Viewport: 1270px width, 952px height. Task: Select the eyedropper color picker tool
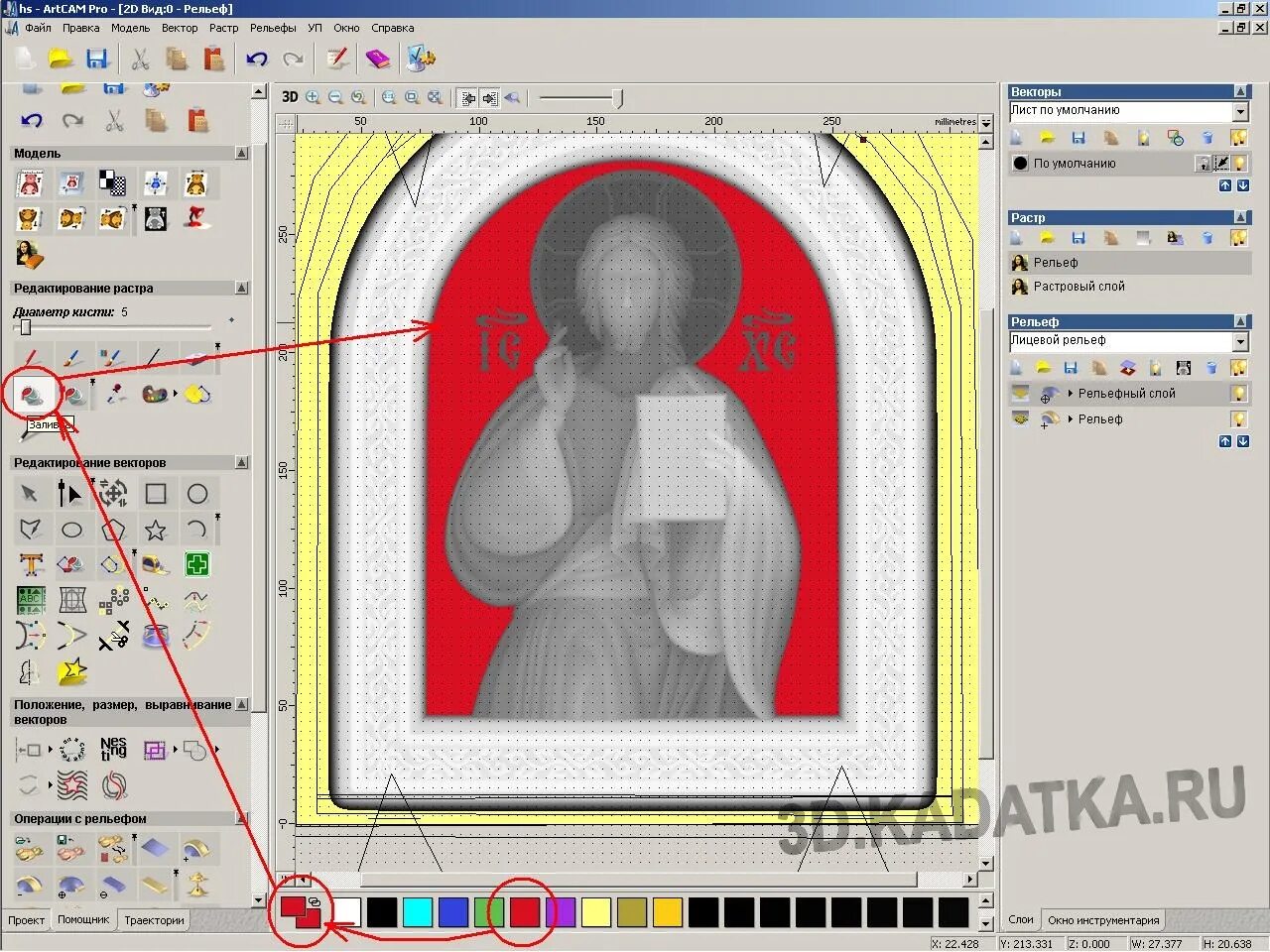[x=114, y=394]
